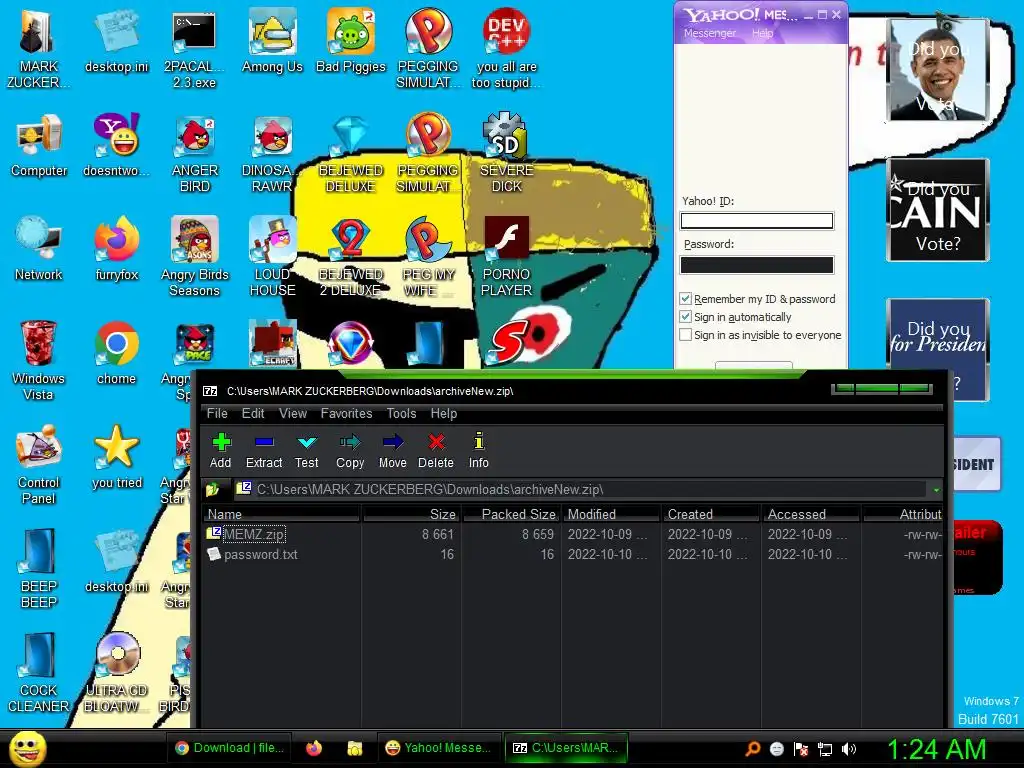The height and width of the screenshot is (768, 1024).
Task: Select the Network desktop icon
Action: tap(39, 249)
